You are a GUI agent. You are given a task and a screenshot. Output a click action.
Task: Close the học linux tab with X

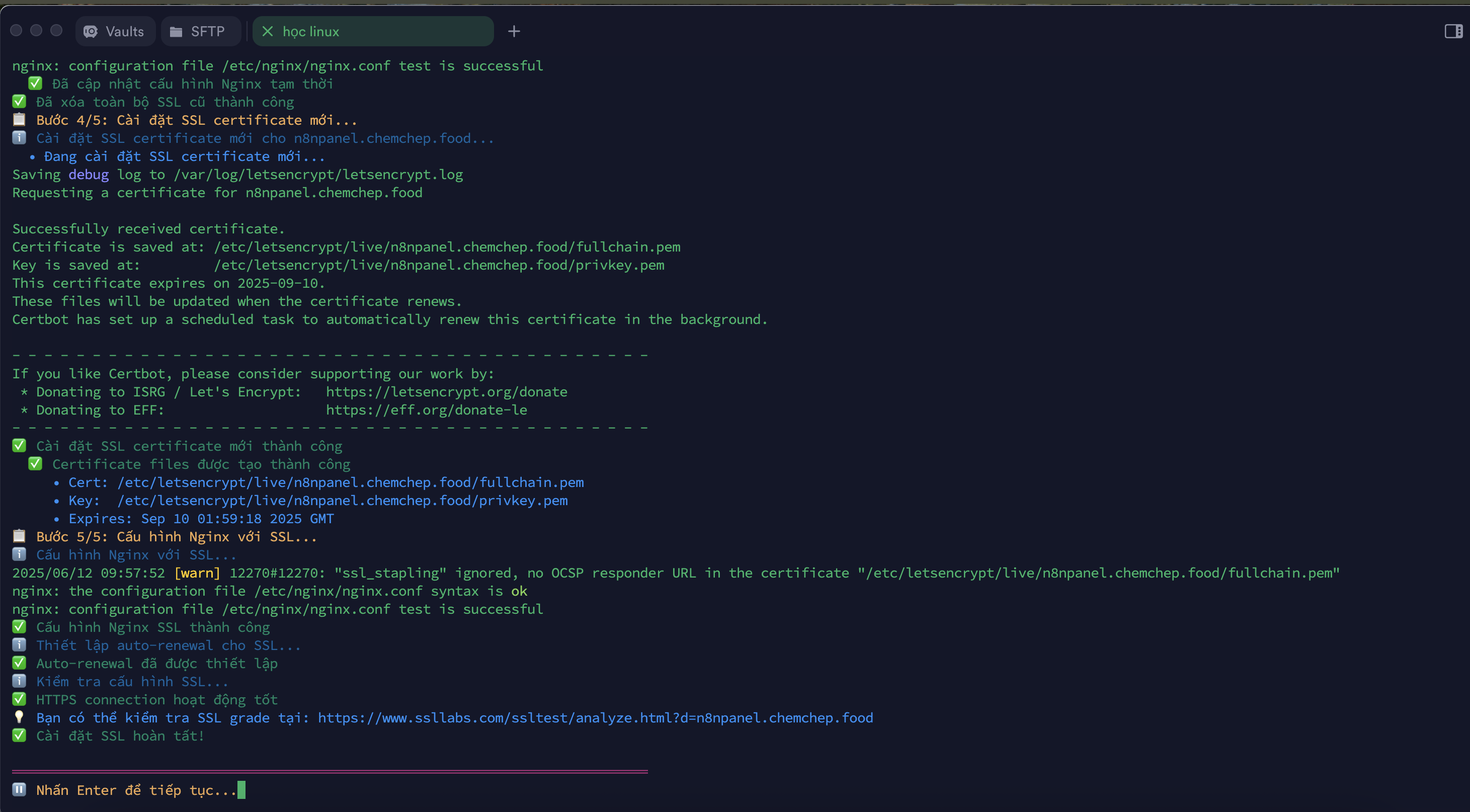(x=268, y=31)
